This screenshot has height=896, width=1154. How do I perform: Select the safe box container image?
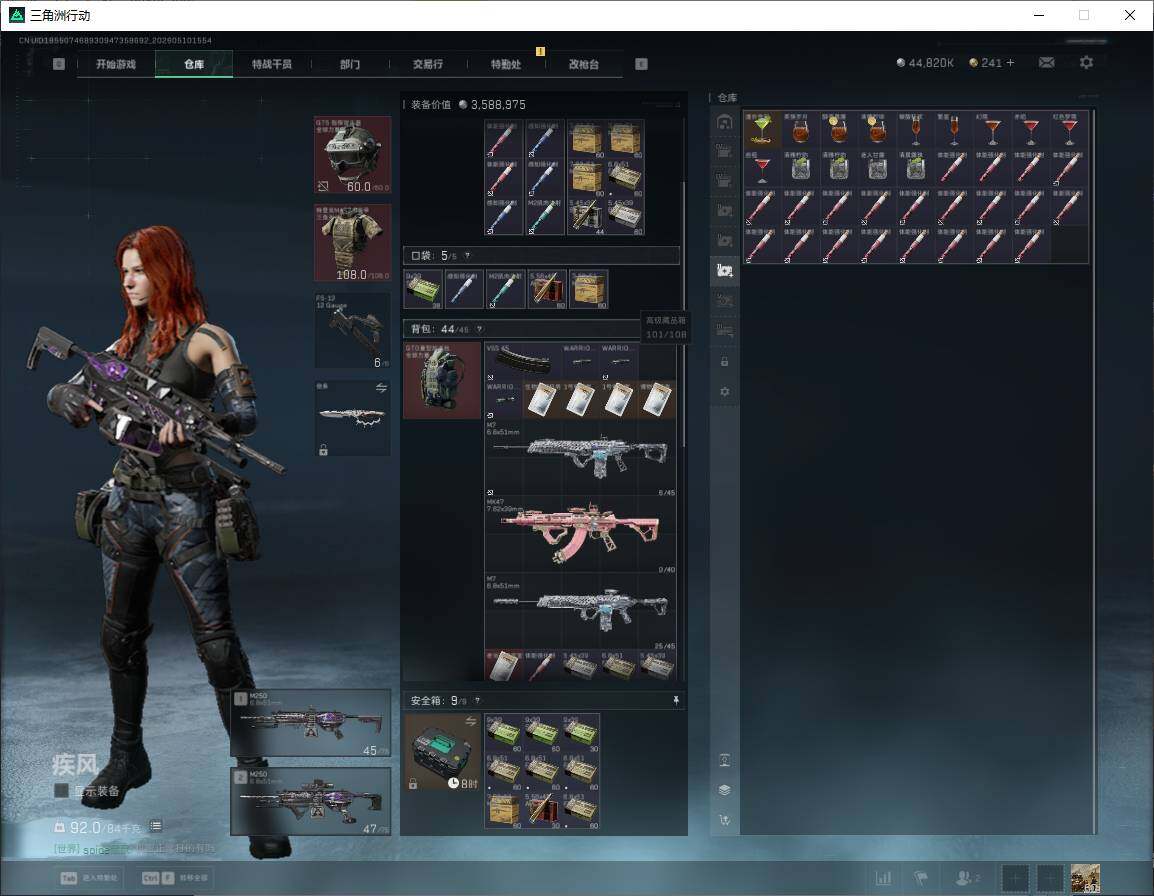(442, 752)
